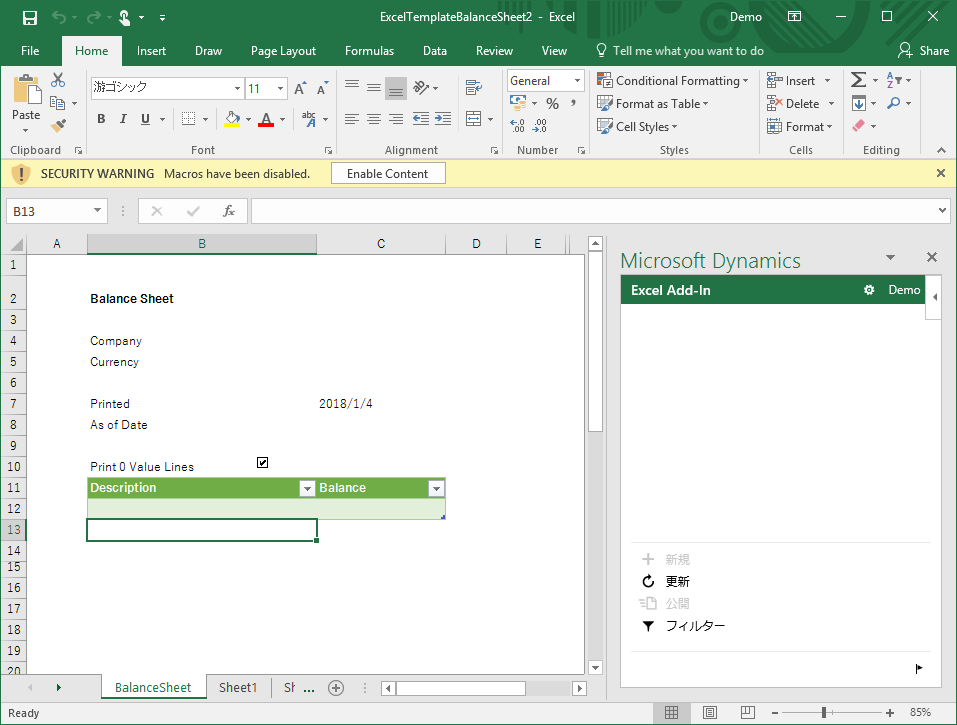The image size is (957, 725).
Task: Click the フィルター filter button
Action: [684, 626]
